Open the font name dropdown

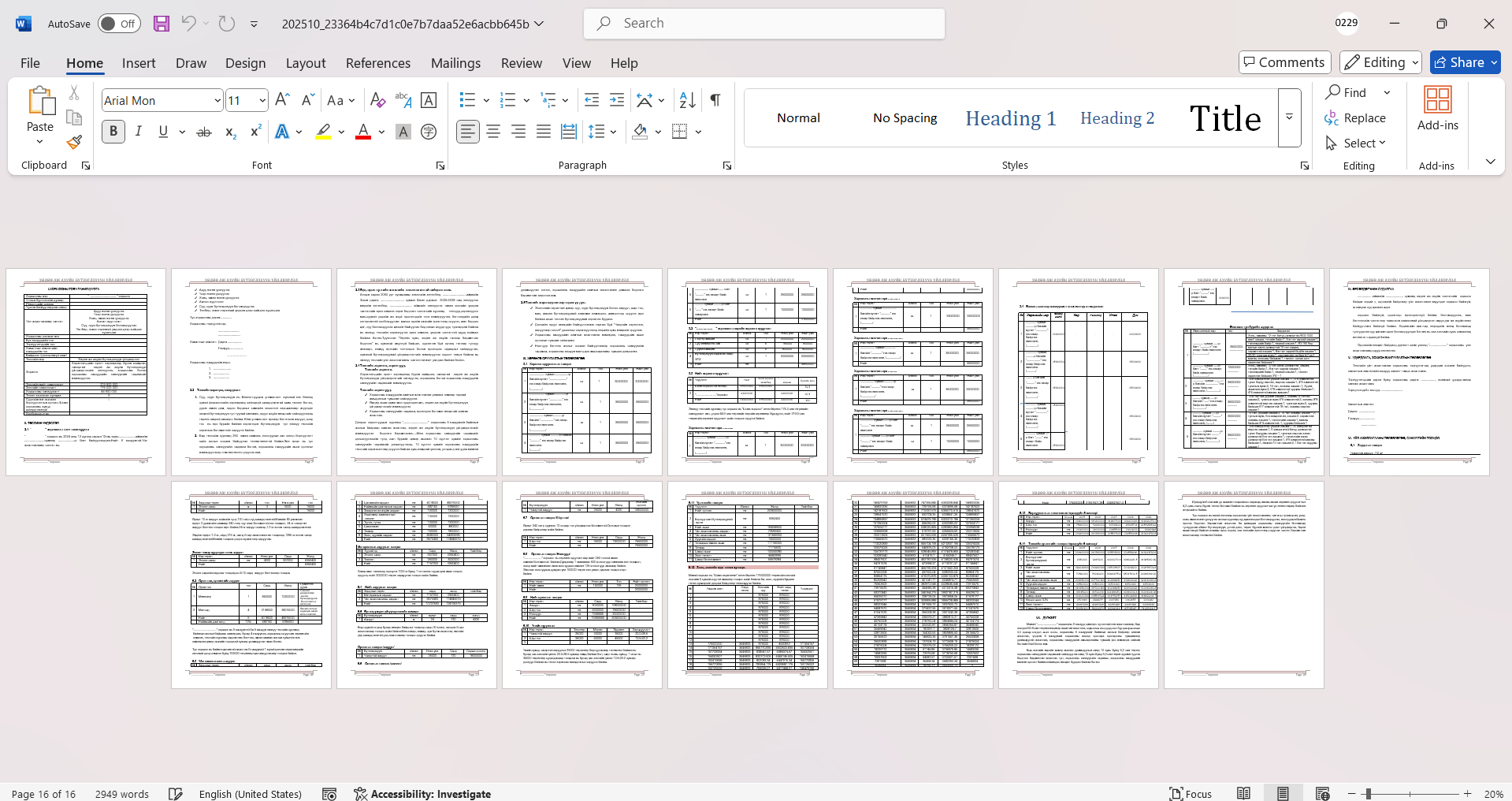tap(217, 100)
